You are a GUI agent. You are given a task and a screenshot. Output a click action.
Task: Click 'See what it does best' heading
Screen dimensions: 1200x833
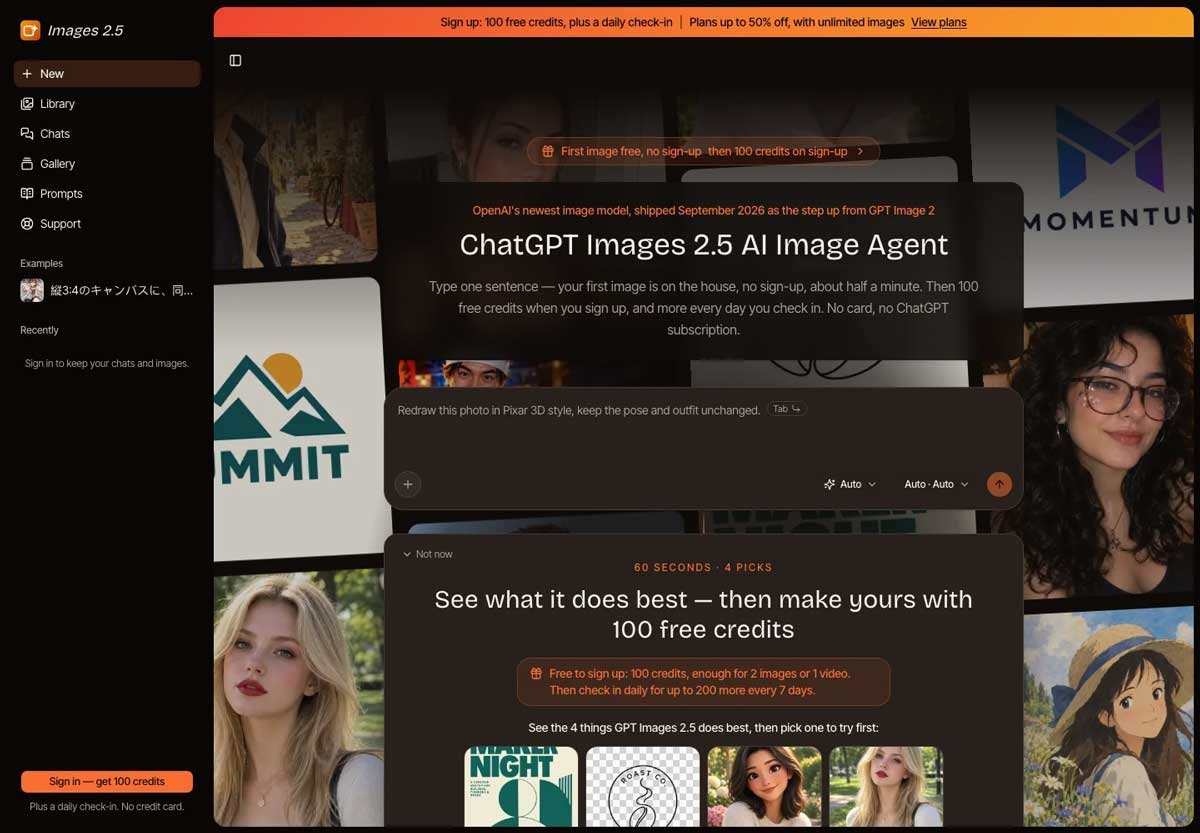pyautogui.click(x=703, y=614)
